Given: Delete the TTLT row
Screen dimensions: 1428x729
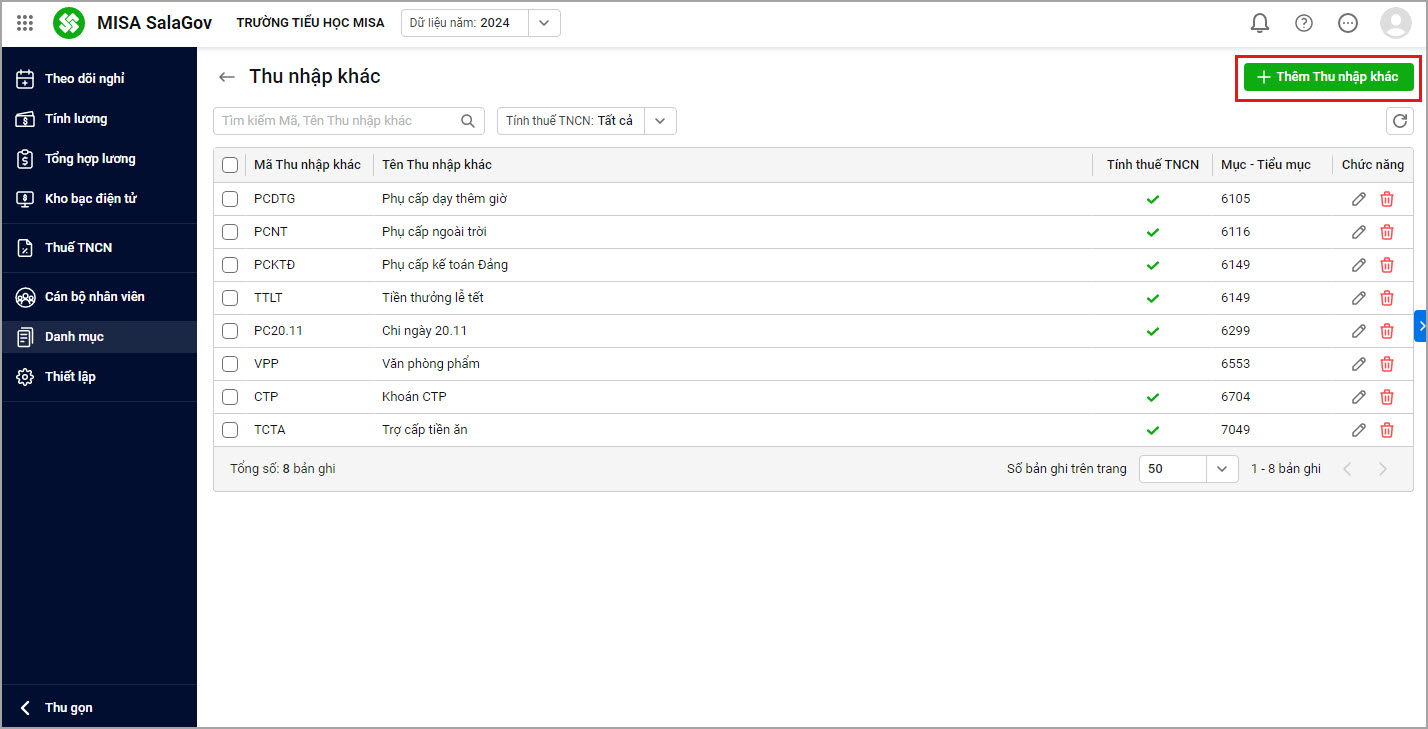Looking at the screenshot, I should click(x=1387, y=298).
